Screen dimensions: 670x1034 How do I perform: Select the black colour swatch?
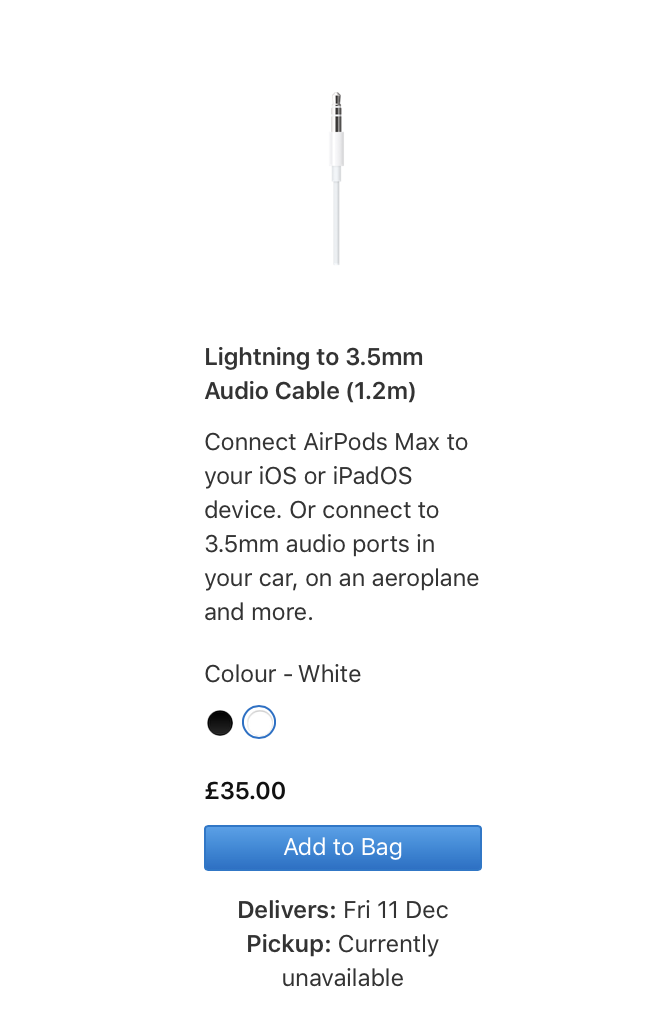click(220, 723)
